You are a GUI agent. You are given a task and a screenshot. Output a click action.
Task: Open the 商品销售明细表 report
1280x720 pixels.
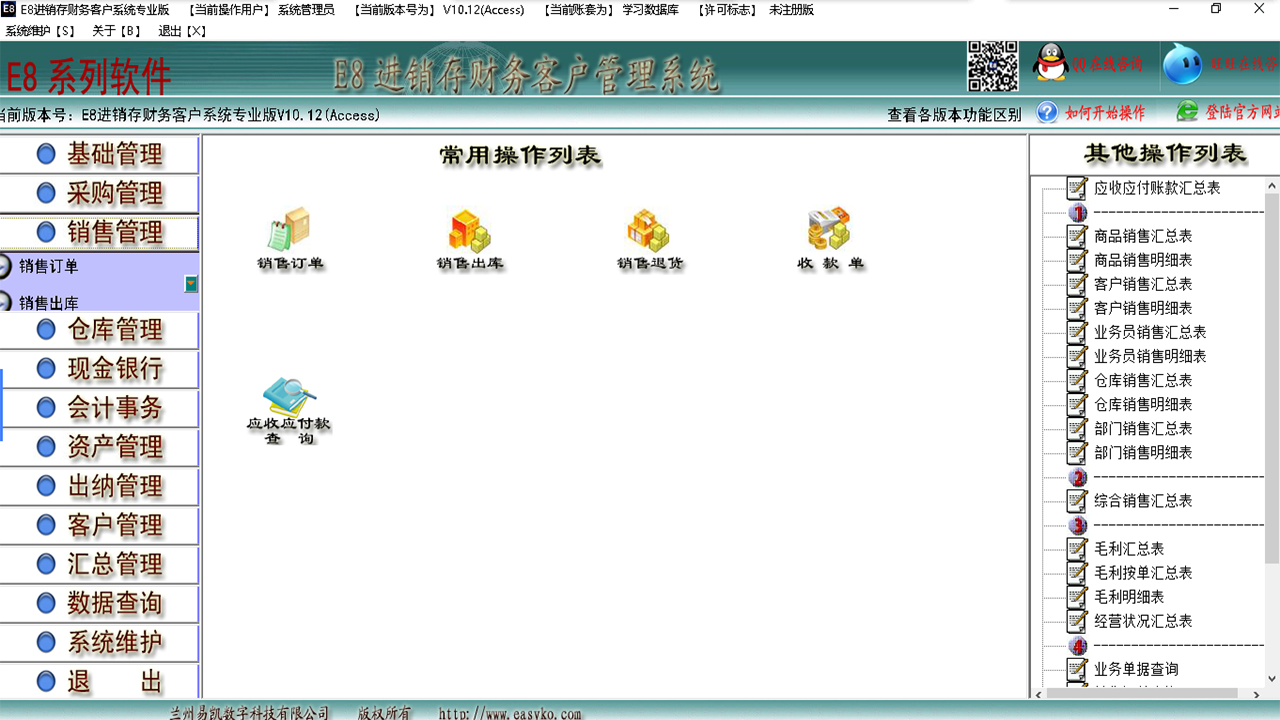(1143, 260)
